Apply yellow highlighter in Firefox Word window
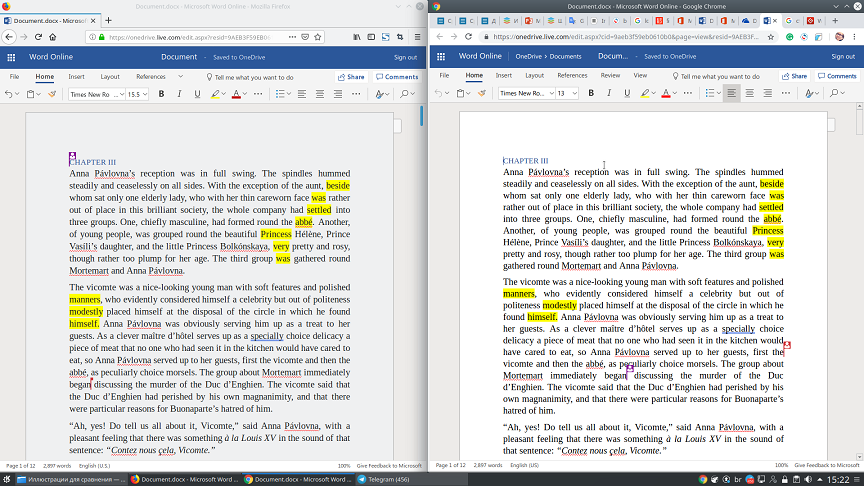 pos(215,94)
